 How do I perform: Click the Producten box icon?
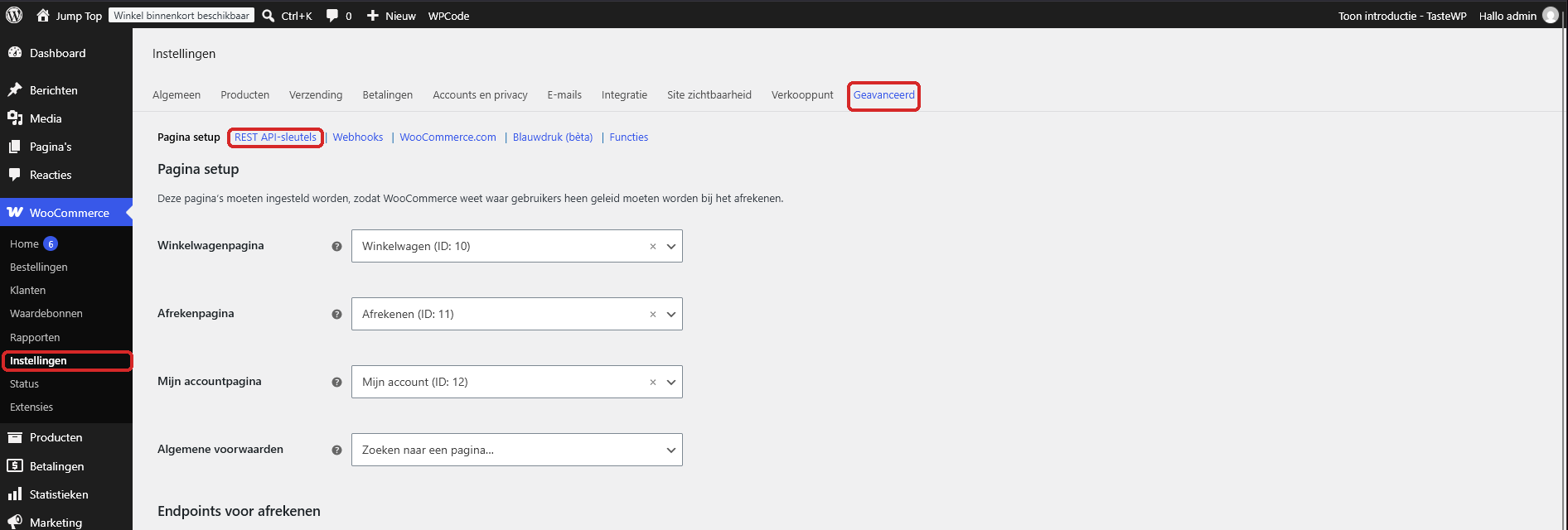click(15, 437)
